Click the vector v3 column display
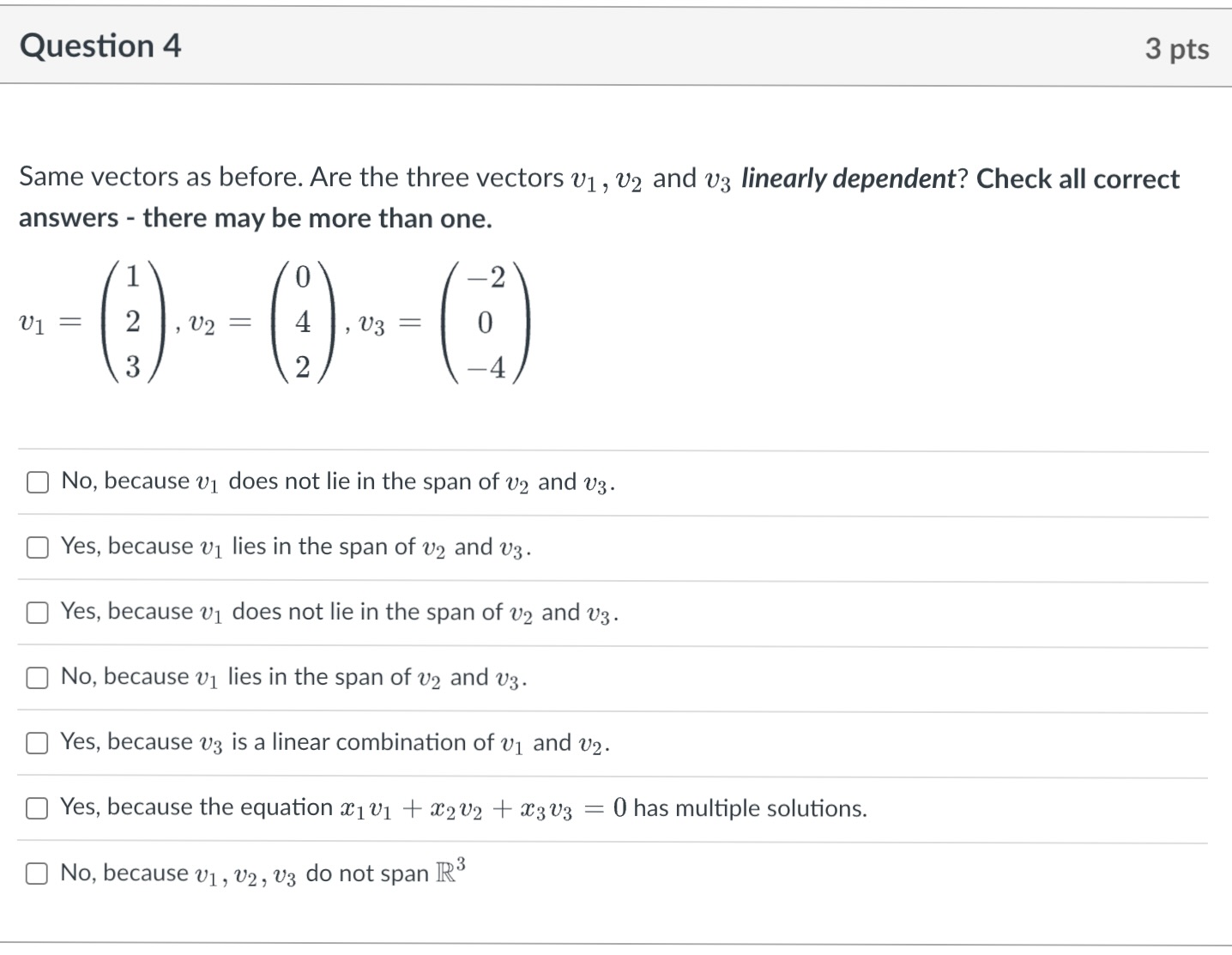 [487, 322]
